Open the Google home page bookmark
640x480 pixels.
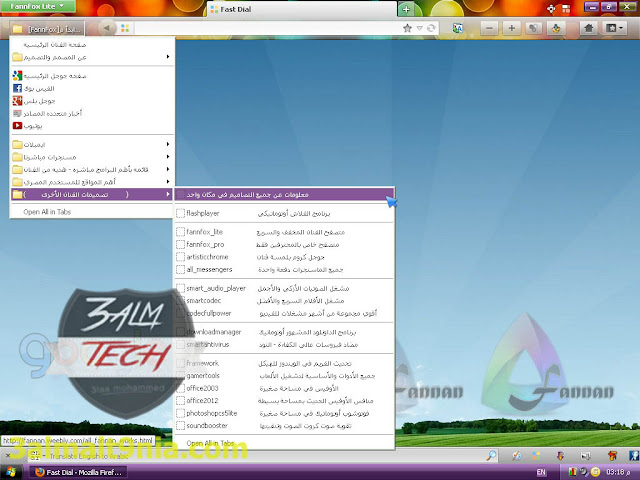pos(92,76)
